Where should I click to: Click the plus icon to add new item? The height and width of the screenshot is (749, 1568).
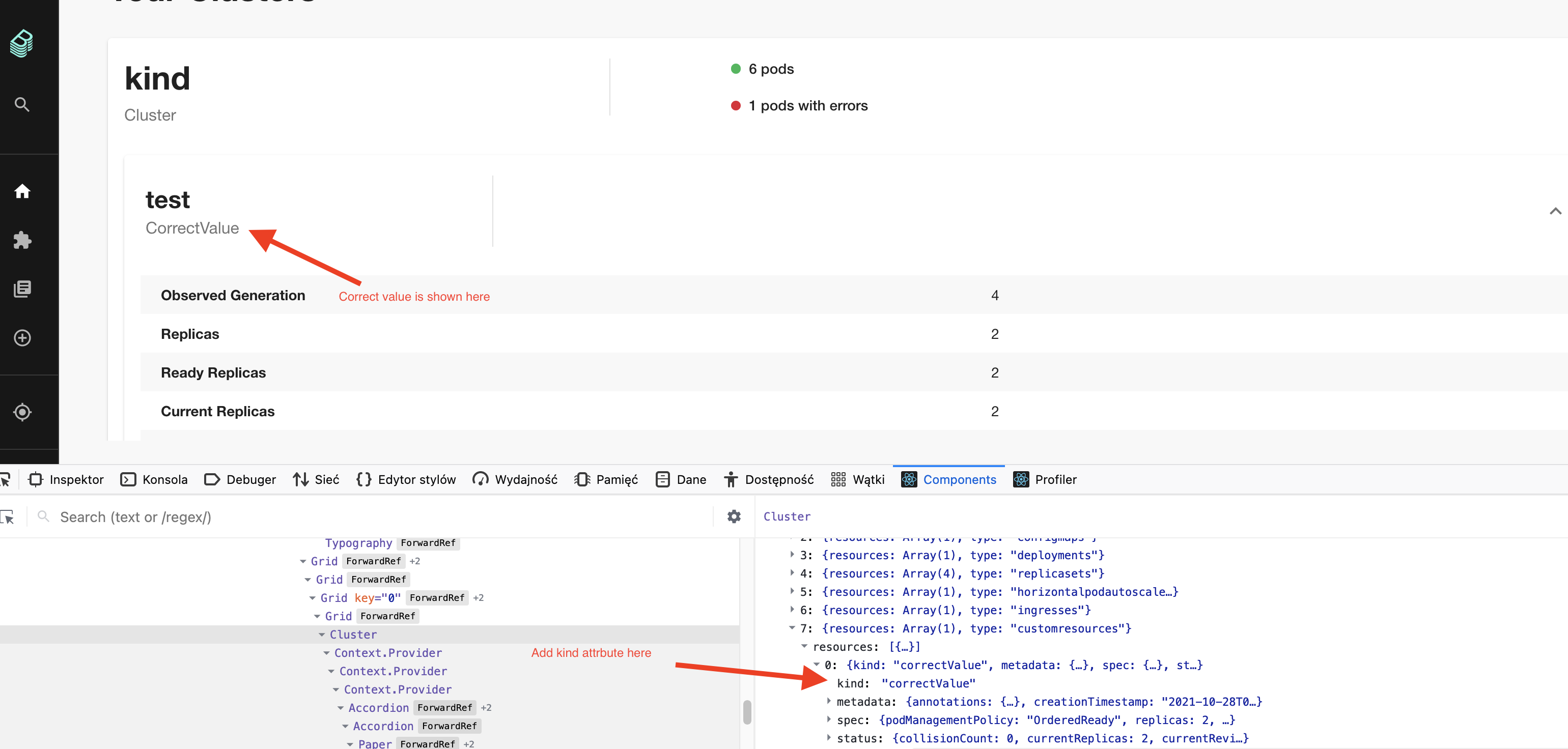(x=22, y=338)
